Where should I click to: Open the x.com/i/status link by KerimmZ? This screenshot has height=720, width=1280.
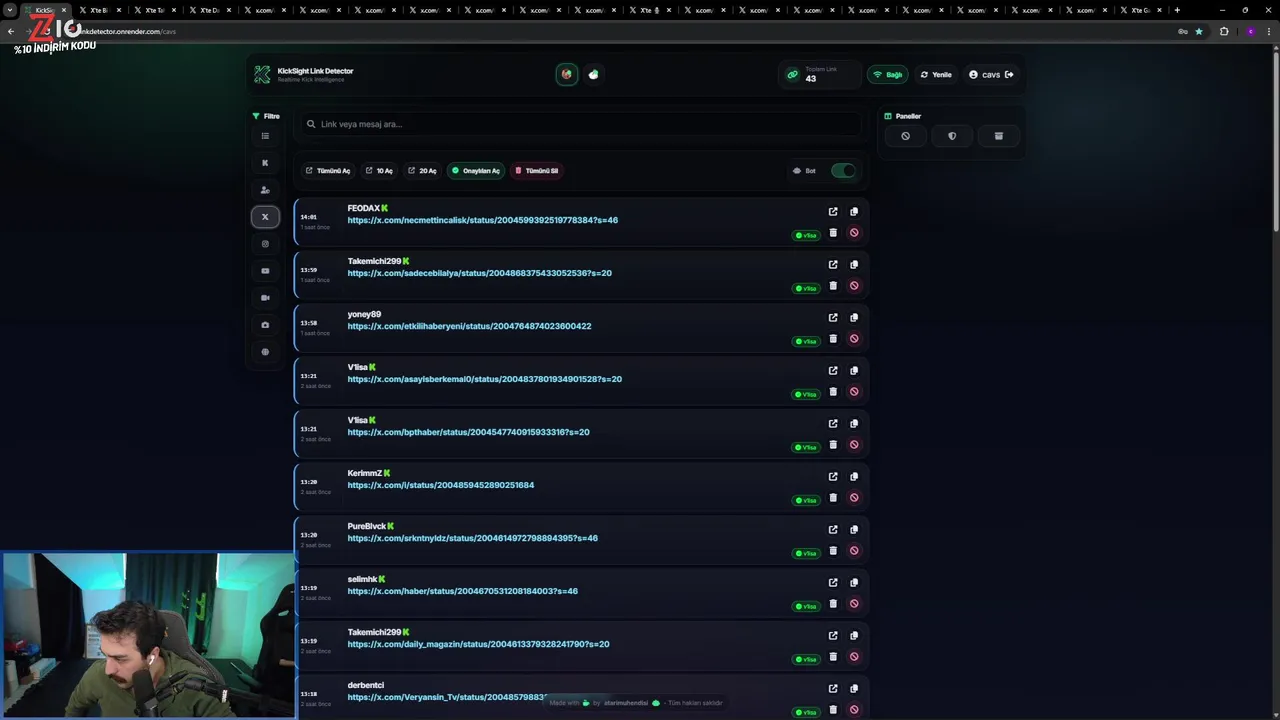(x=441, y=485)
